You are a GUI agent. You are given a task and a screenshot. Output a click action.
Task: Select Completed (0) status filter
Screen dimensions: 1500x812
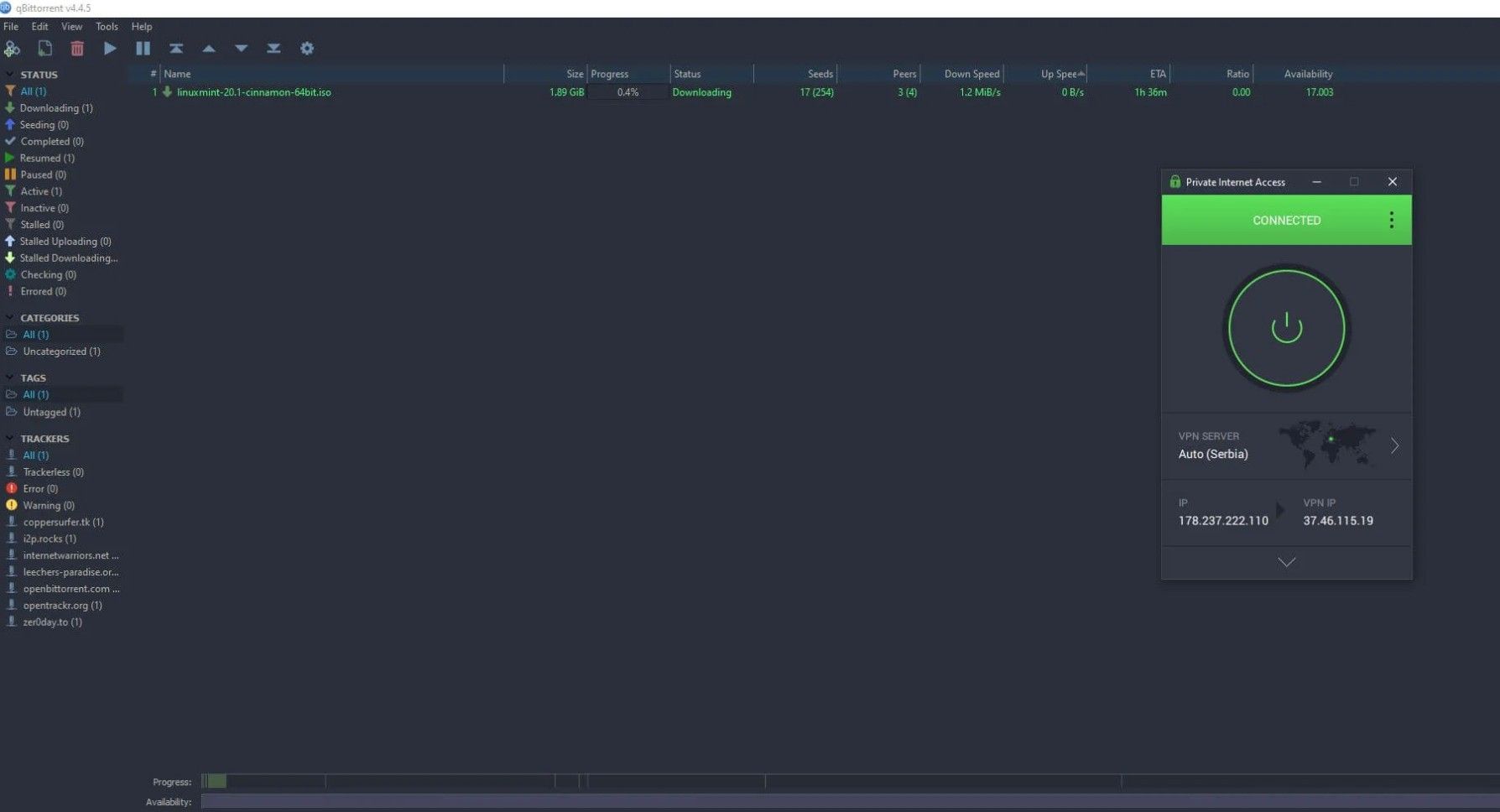pos(51,142)
